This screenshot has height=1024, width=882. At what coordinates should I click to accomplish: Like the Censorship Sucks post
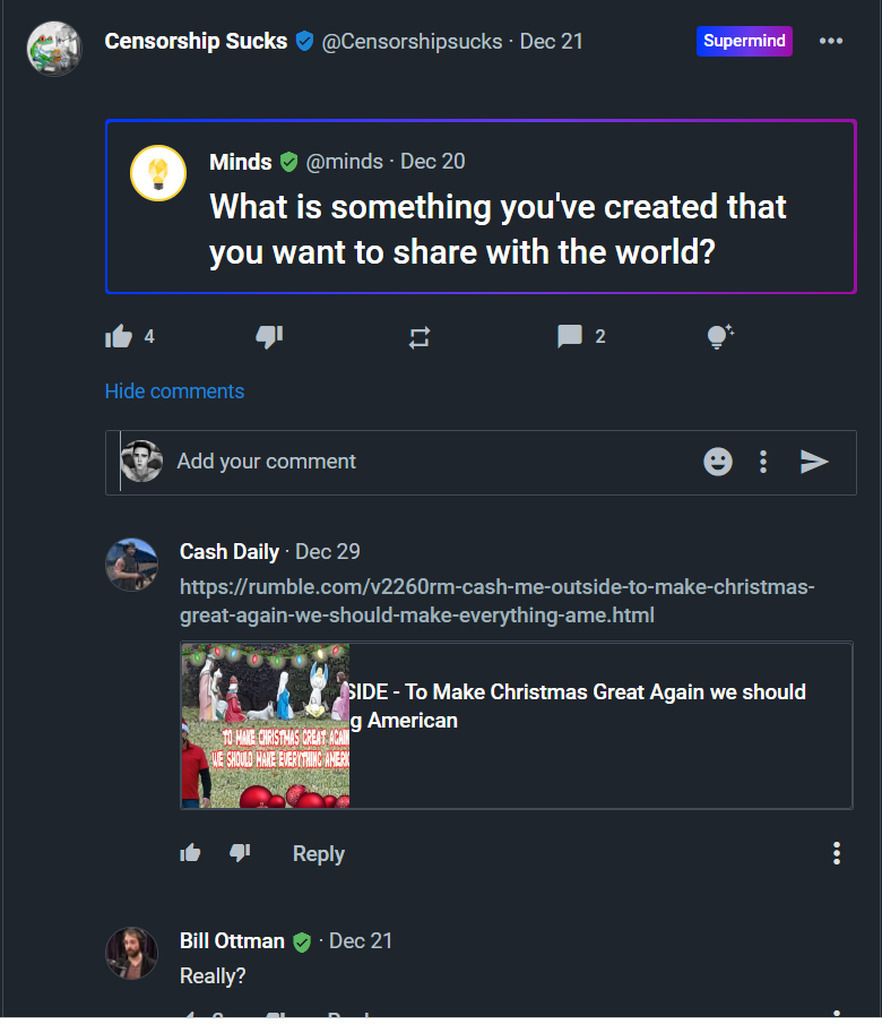coord(118,337)
